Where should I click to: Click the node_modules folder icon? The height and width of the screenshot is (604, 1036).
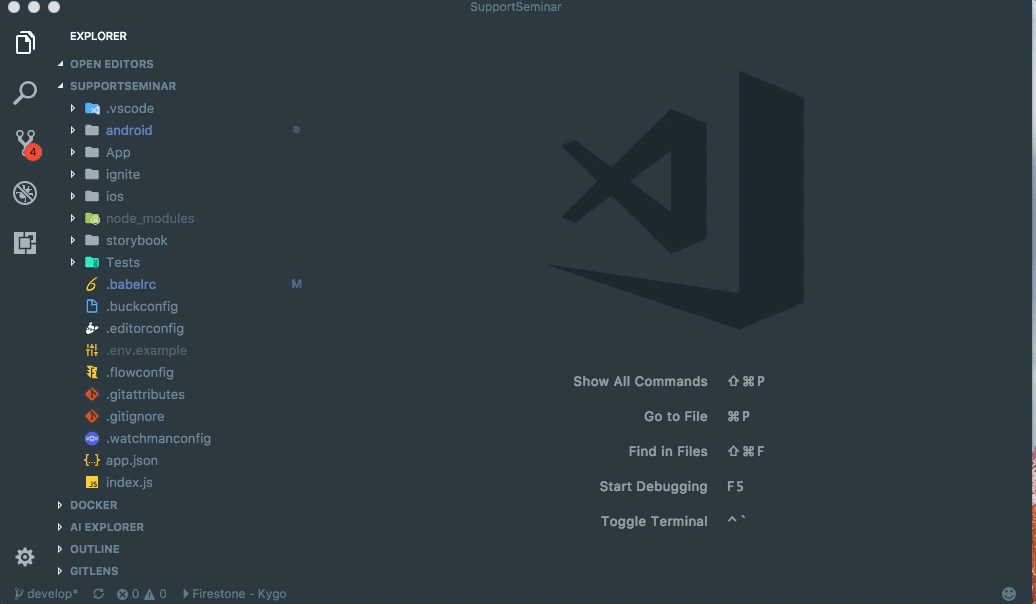pyautogui.click(x=92, y=218)
